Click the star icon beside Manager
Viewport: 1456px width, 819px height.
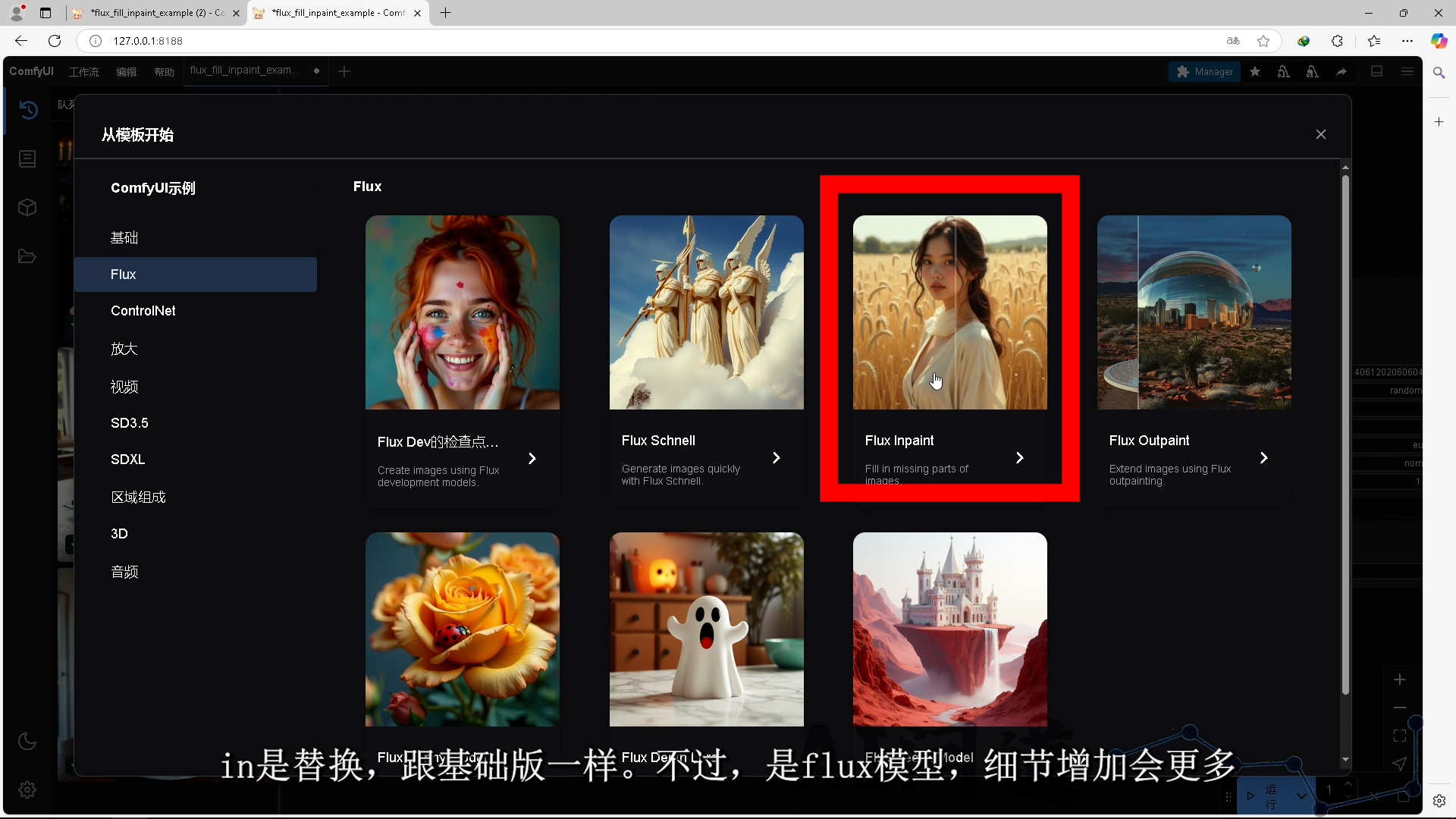pyautogui.click(x=1255, y=71)
